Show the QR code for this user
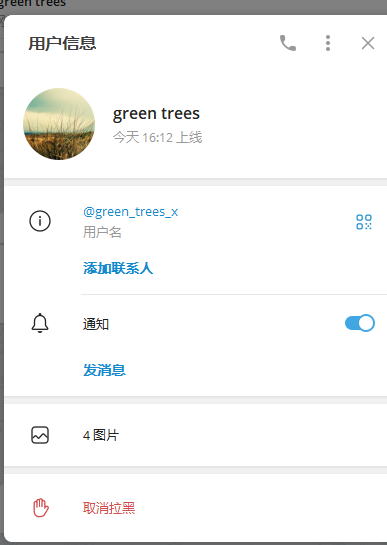Image resolution: width=387 pixels, height=545 pixels. (364, 222)
